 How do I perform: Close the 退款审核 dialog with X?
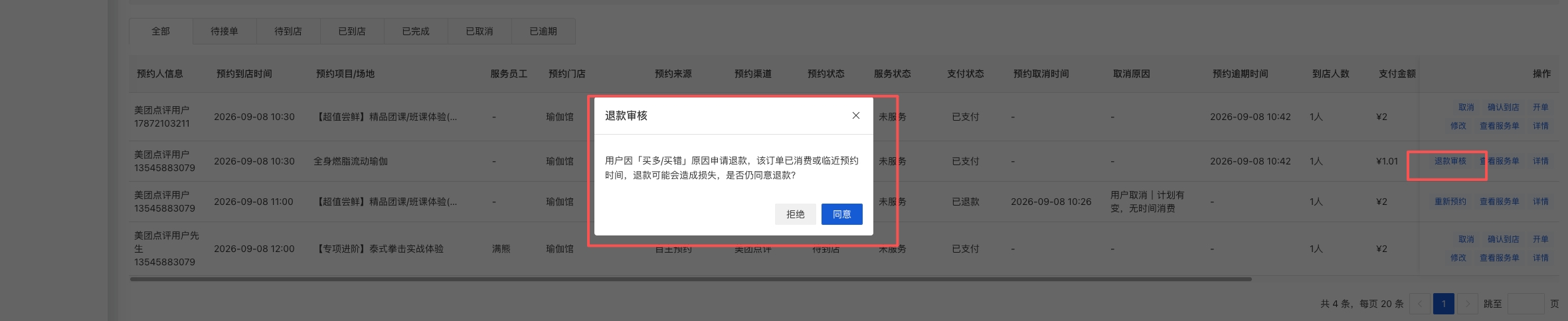855,115
